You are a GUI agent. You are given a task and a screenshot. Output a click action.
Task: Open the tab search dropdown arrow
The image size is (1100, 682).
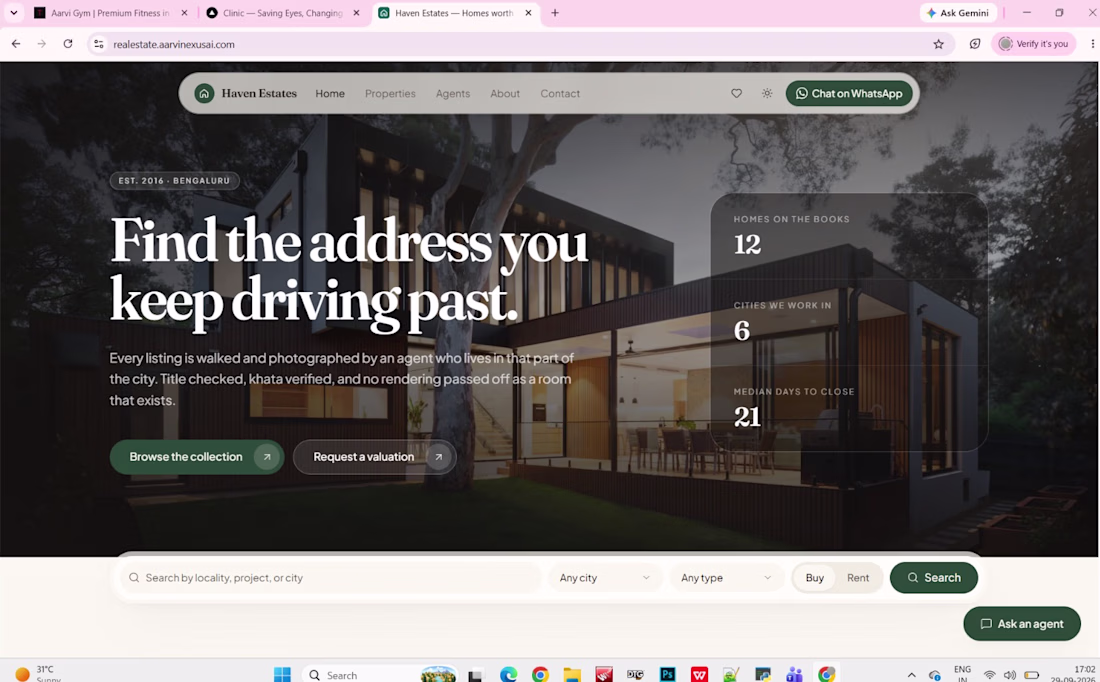click(x=13, y=13)
